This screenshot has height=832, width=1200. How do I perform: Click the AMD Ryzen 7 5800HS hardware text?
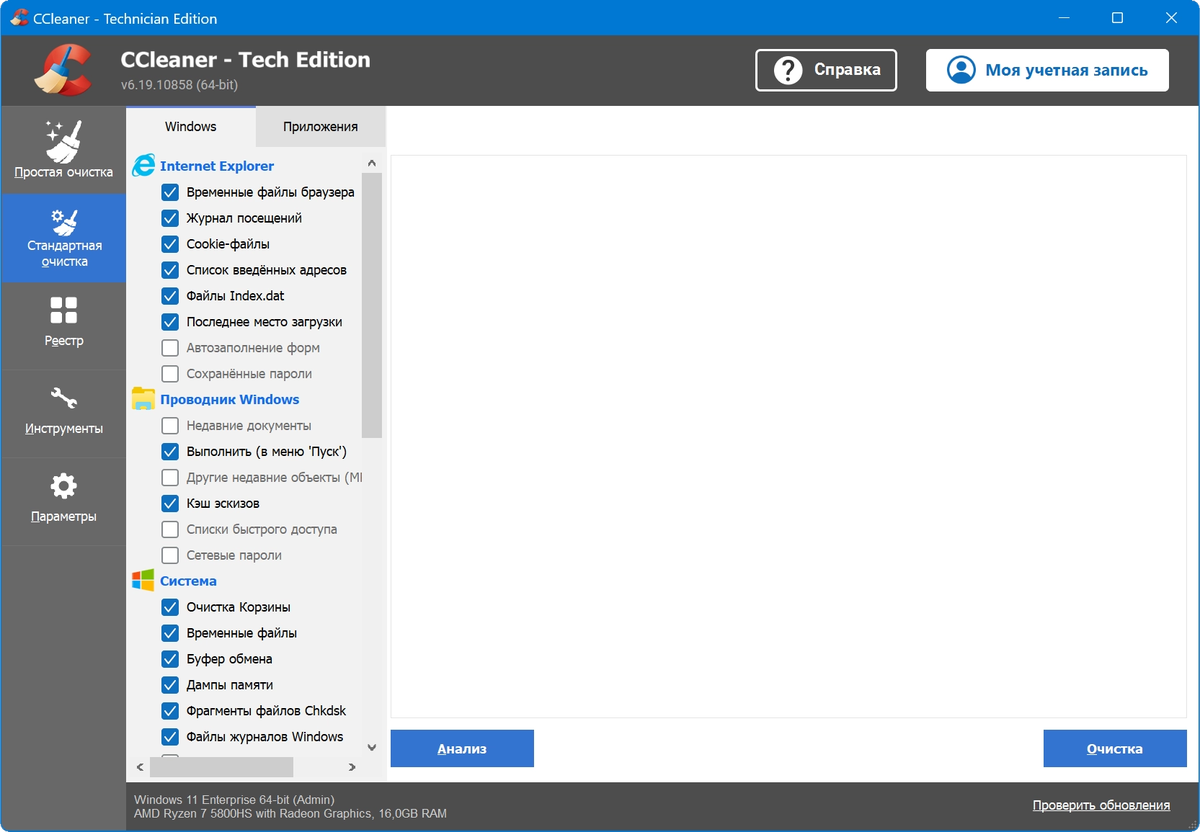pos(290,814)
